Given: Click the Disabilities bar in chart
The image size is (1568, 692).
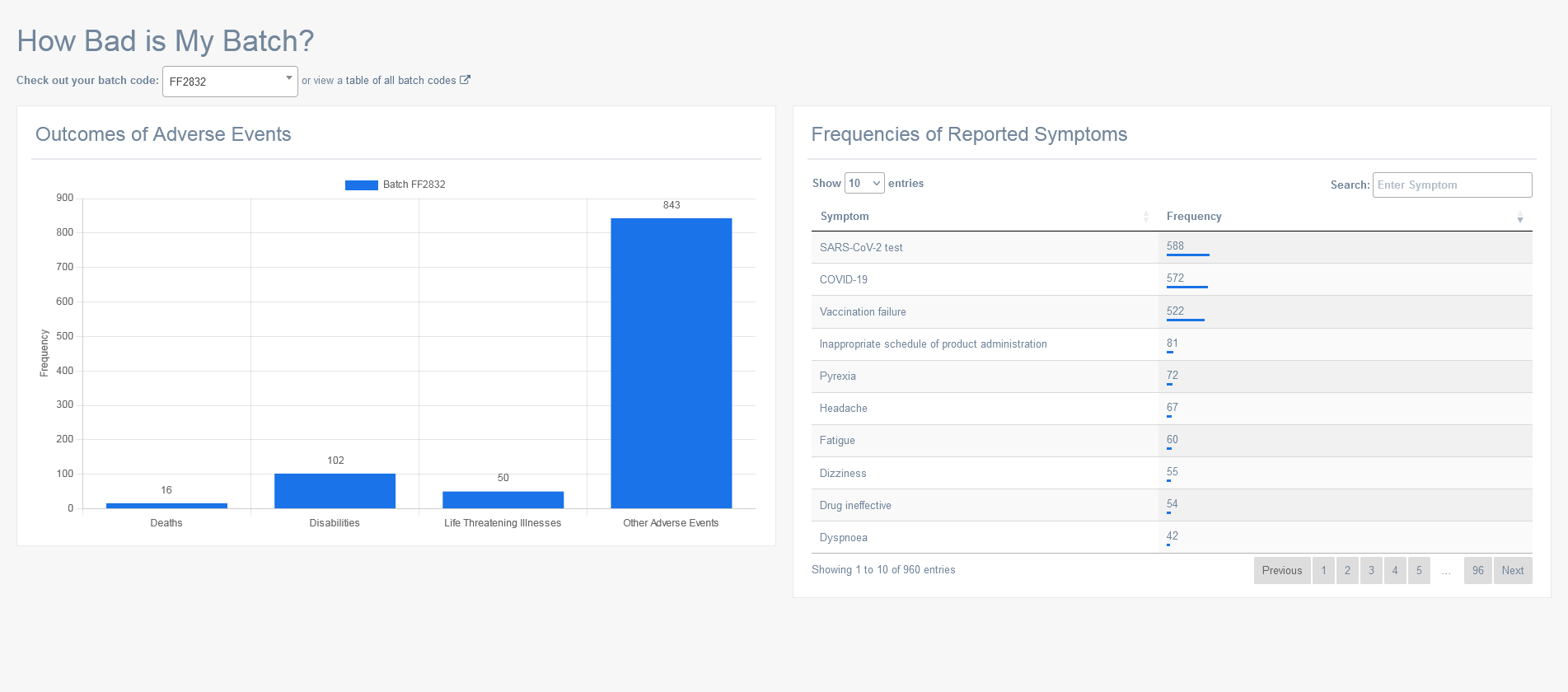Looking at the screenshot, I should pos(335,491).
